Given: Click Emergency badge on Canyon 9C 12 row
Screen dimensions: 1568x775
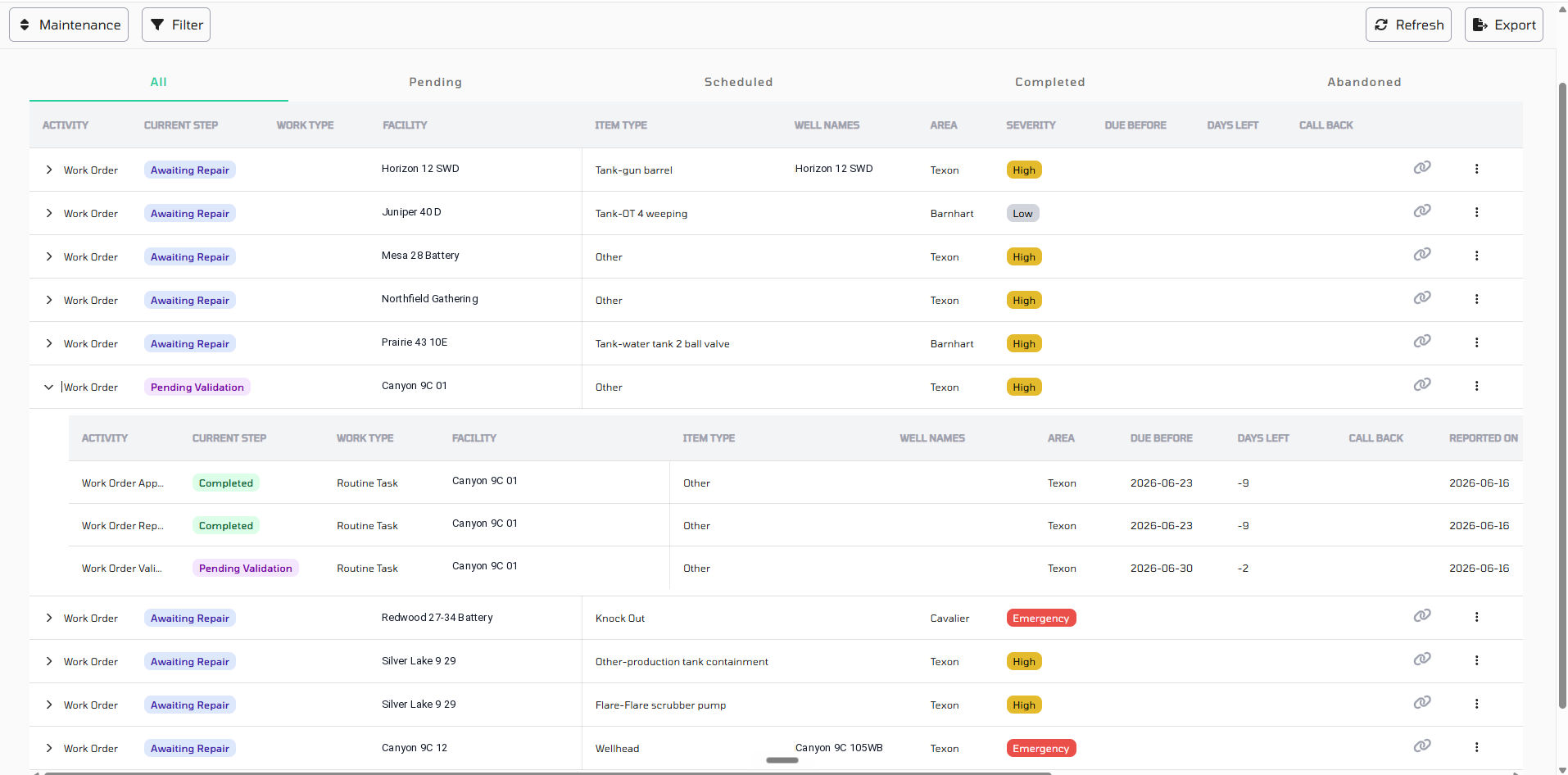Looking at the screenshot, I should [1040, 749].
